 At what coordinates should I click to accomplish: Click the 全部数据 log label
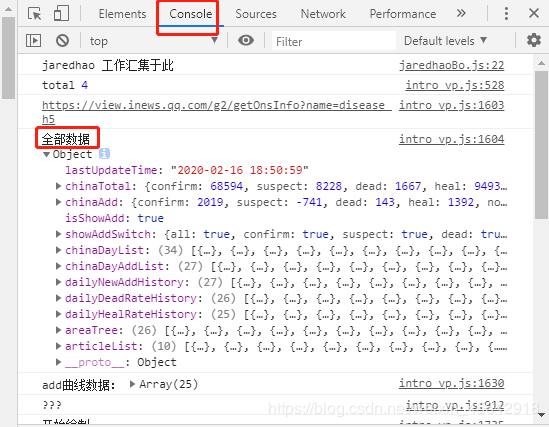[x=66, y=139]
